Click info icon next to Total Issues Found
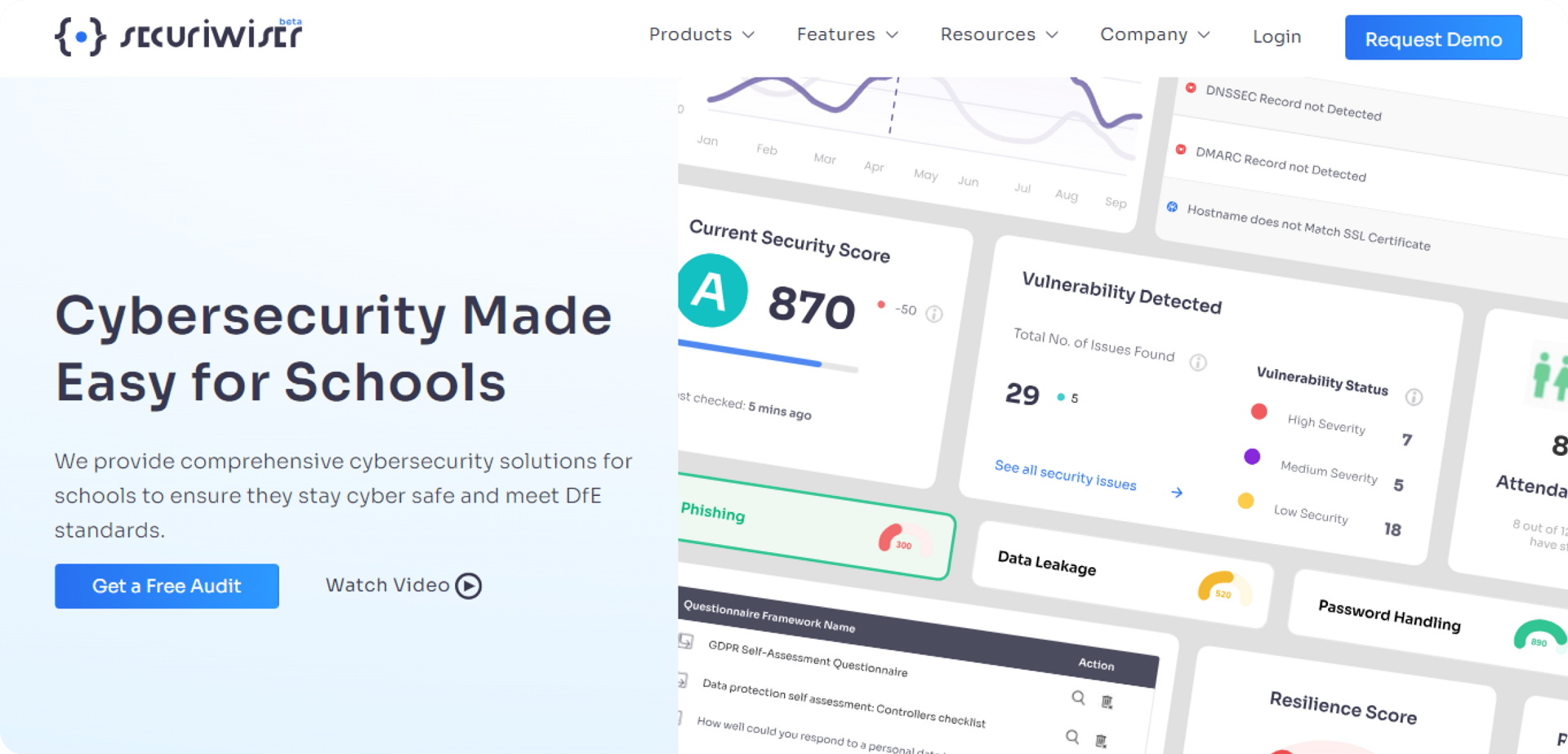This screenshot has height=754, width=1568. (x=1197, y=362)
